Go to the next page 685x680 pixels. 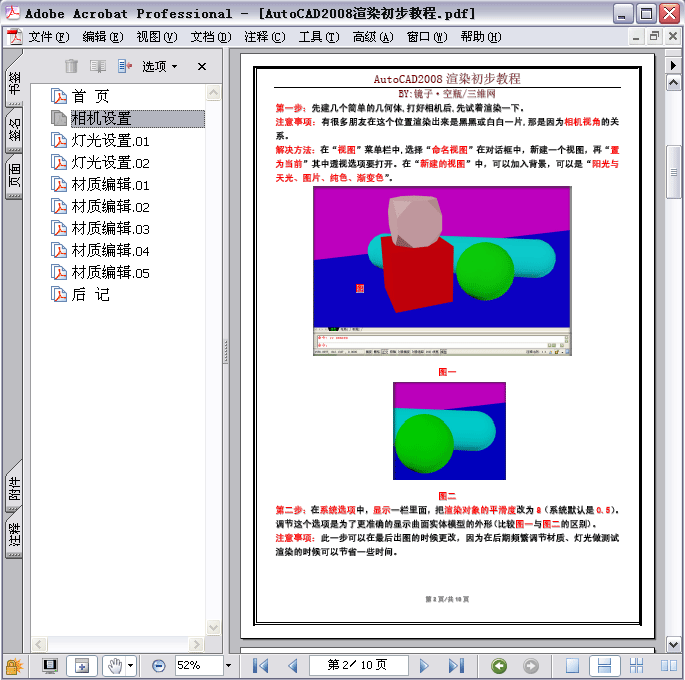click(423, 666)
